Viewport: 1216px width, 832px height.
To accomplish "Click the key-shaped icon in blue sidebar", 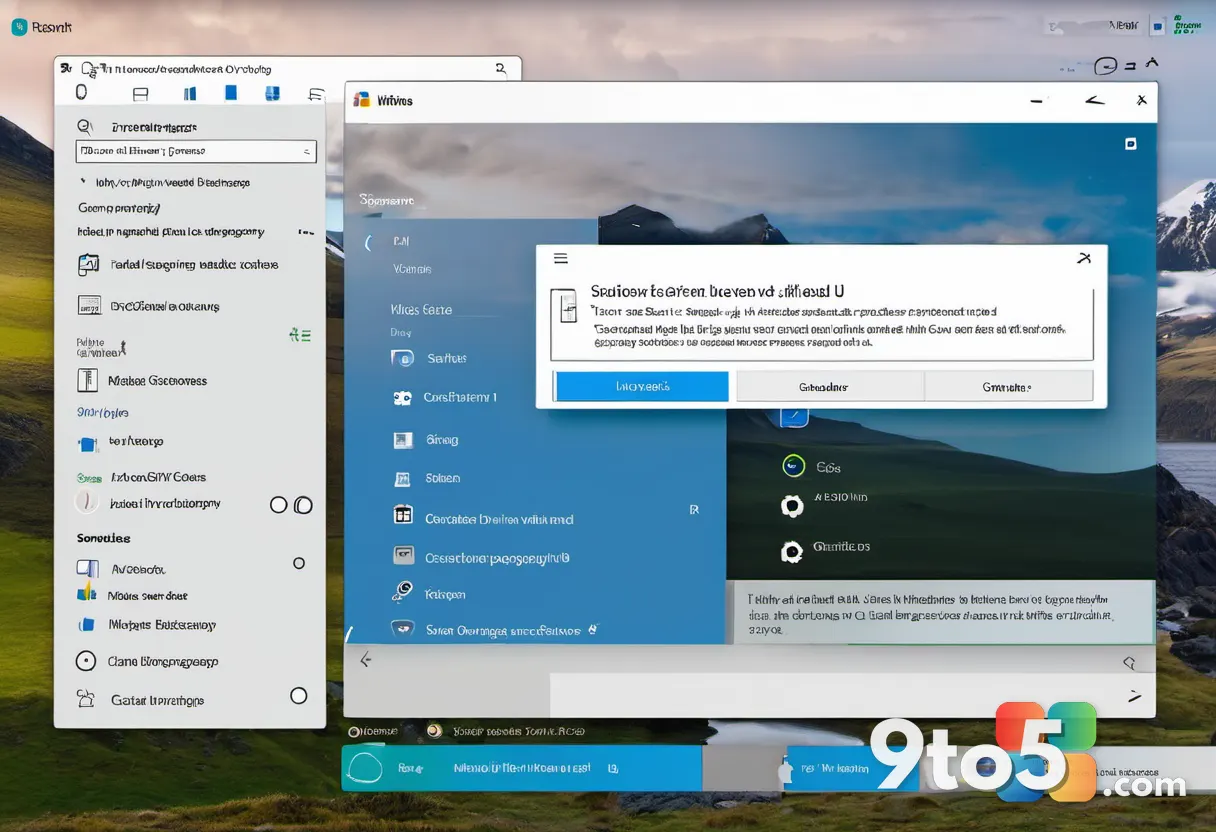I will (402, 591).
